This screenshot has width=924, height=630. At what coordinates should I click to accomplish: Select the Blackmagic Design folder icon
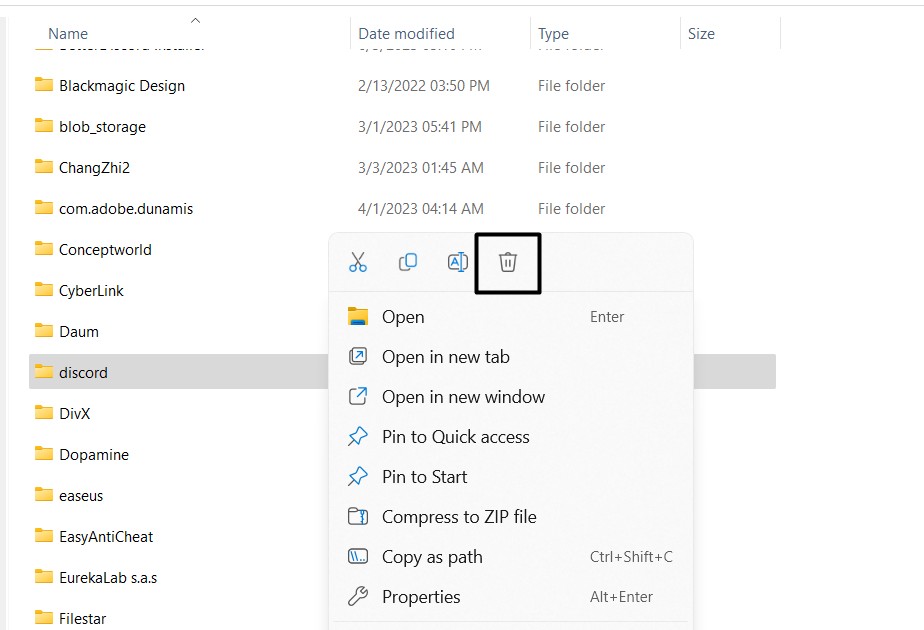click(44, 85)
